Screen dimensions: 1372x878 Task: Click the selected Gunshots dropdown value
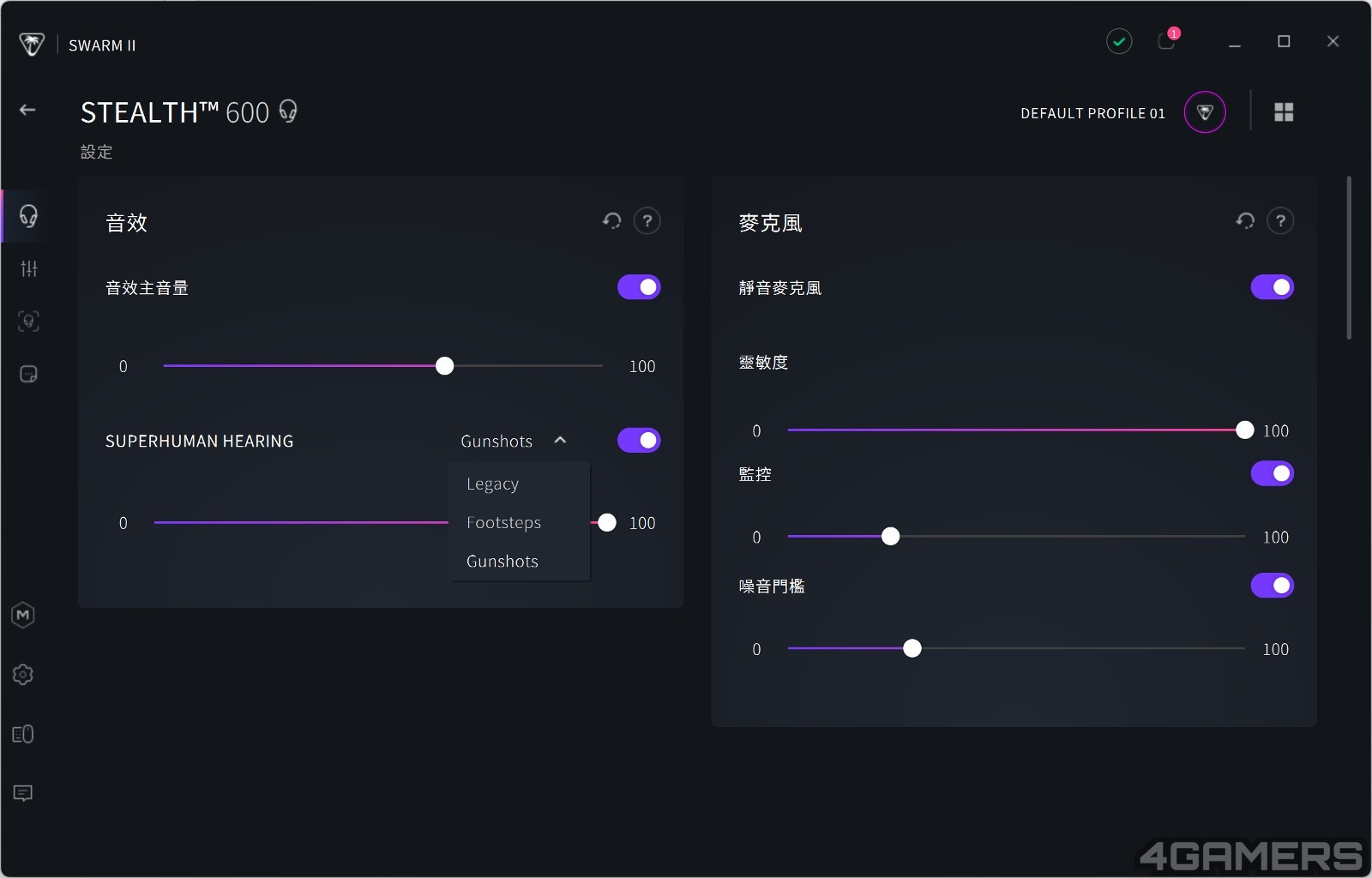496,441
